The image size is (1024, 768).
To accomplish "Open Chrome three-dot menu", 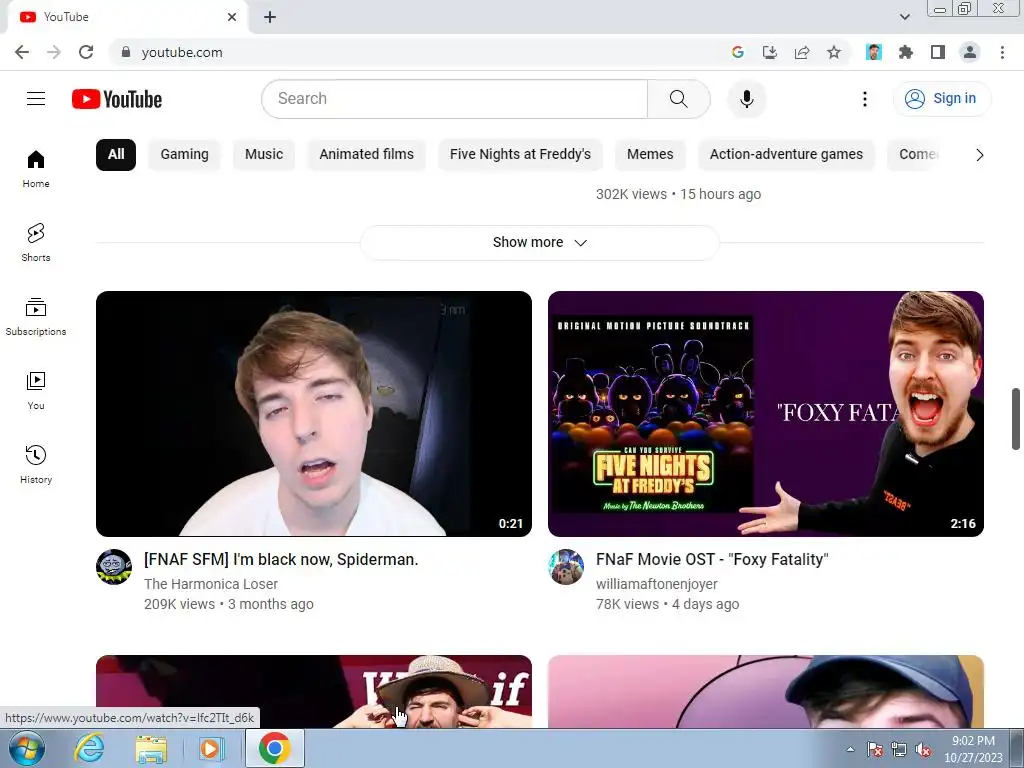I will pos(1002,52).
